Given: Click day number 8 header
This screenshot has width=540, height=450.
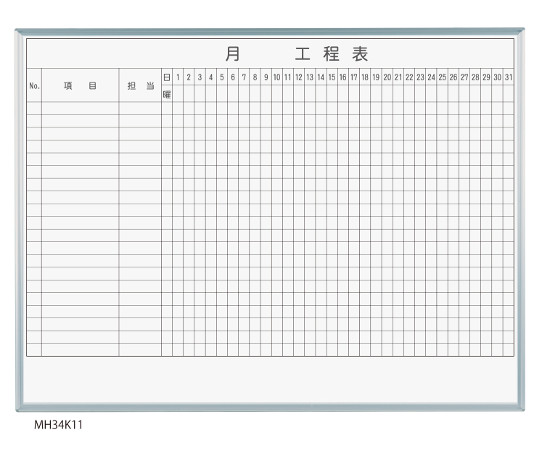Looking at the screenshot, I should click(x=255, y=77).
